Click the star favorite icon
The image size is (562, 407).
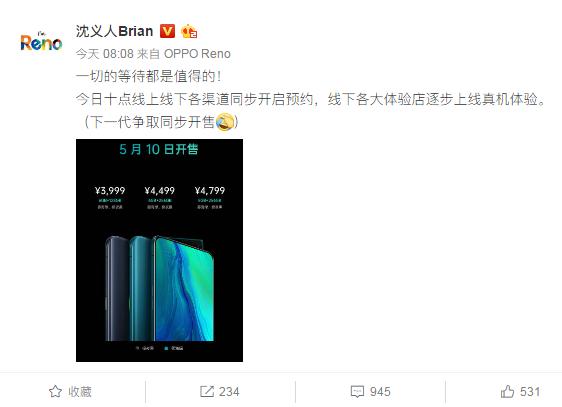click(55, 392)
